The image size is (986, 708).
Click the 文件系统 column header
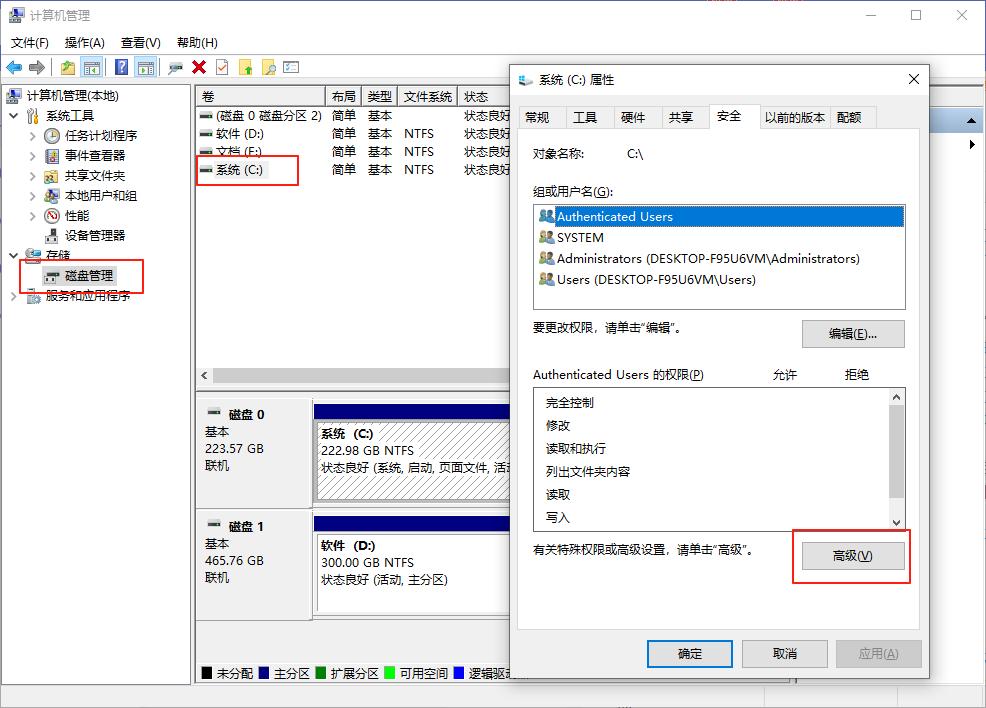pyautogui.click(x=428, y=96)
